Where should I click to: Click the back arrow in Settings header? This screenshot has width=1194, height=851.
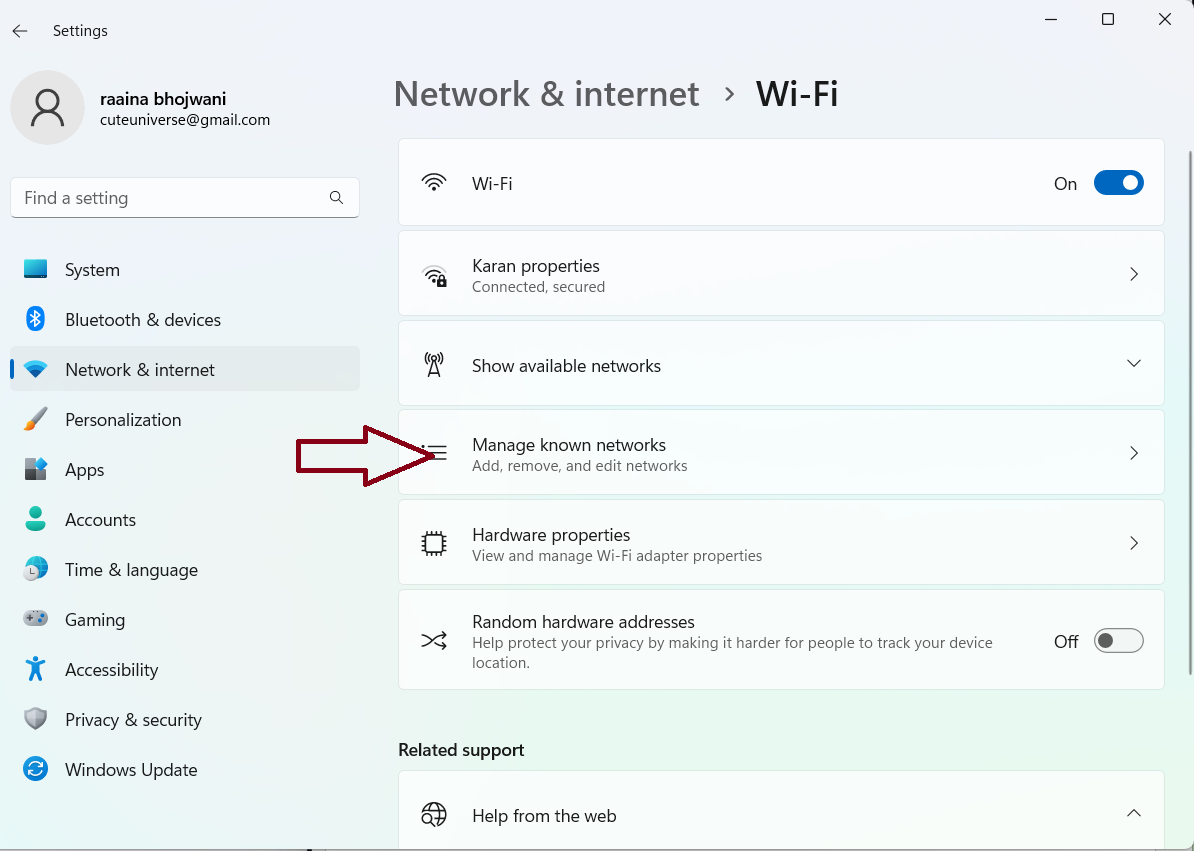point(20,31)
